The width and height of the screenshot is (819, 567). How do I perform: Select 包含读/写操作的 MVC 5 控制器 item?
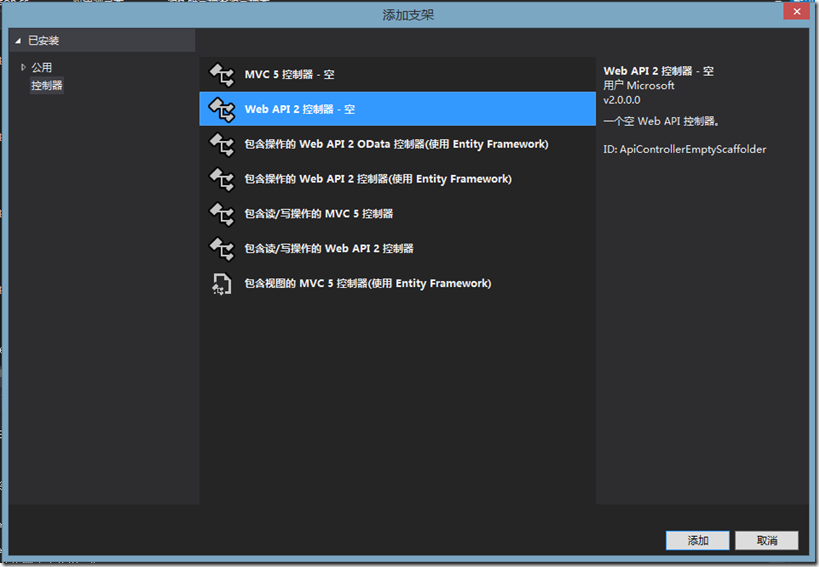[x=397, y=214]
